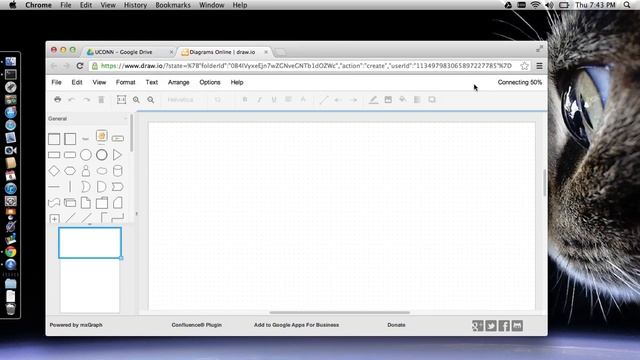Open History in macOS menu bar

pyautogui.click(x=135, y=5)
